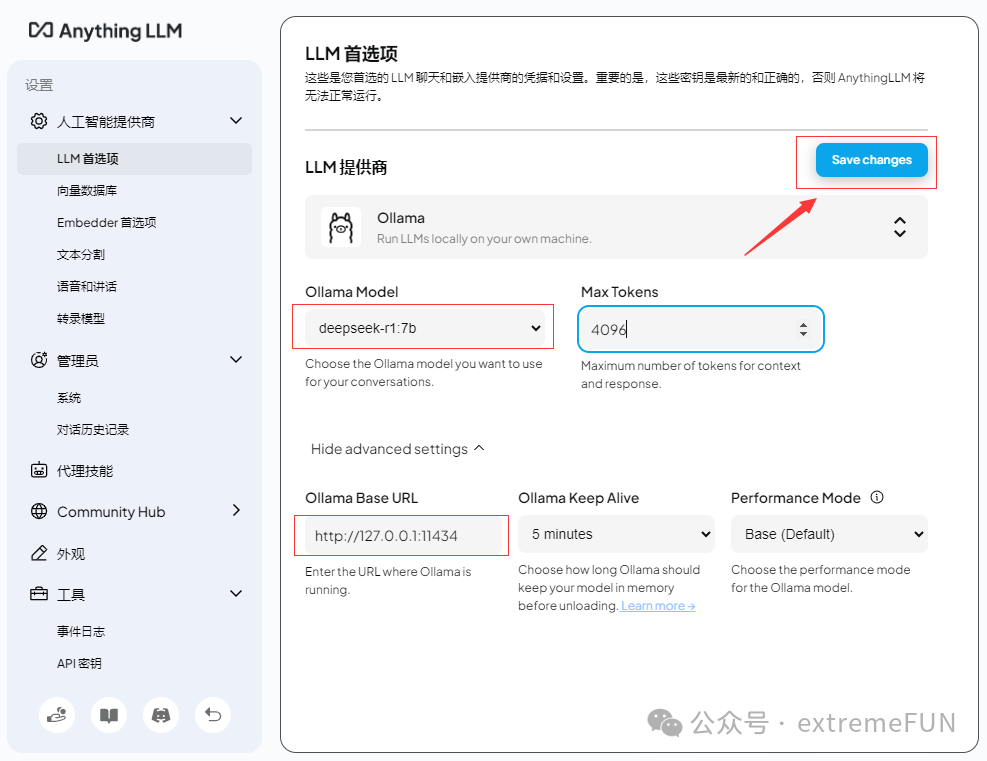Click the 外观 pencil icon
This screenshot has width=987, height=761.
(x=39, y=553)
